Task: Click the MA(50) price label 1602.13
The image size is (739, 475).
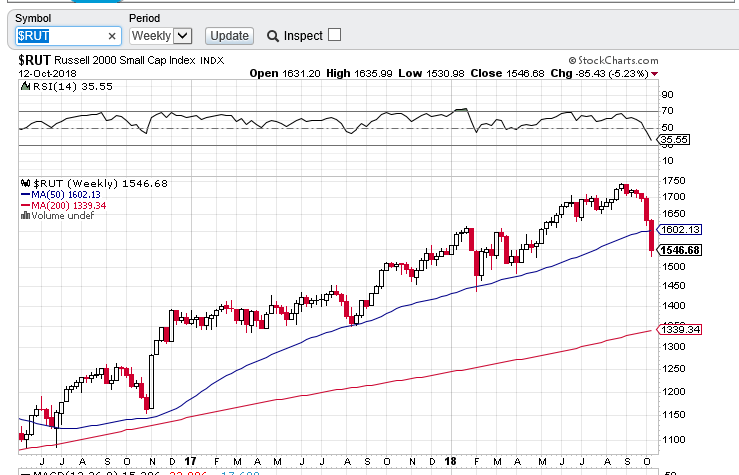Action: pos(679,229)
